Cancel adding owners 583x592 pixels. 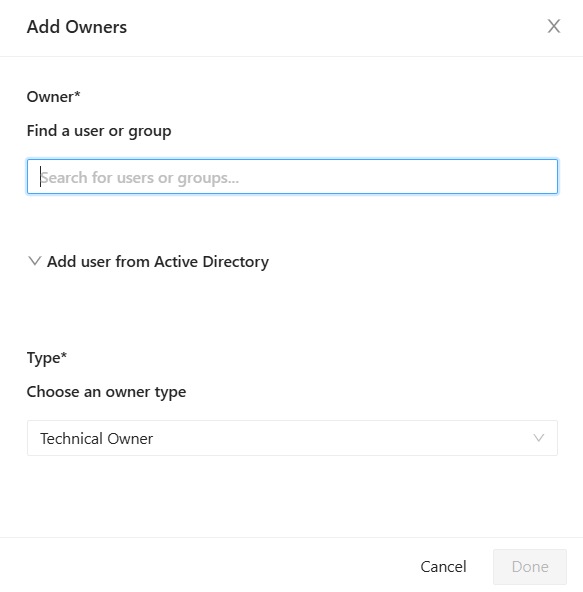point(443,567)
